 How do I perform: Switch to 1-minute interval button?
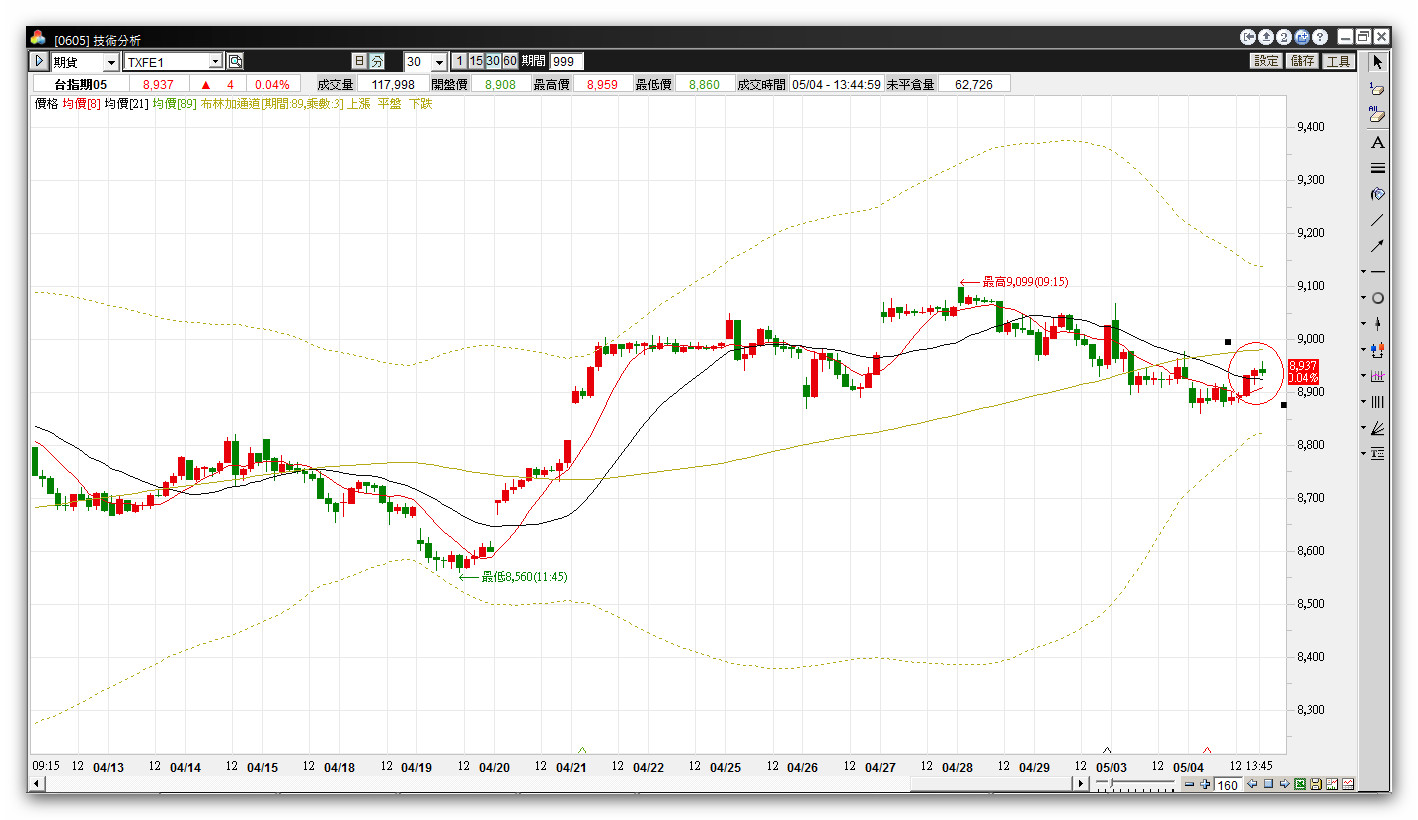[460, 62]
